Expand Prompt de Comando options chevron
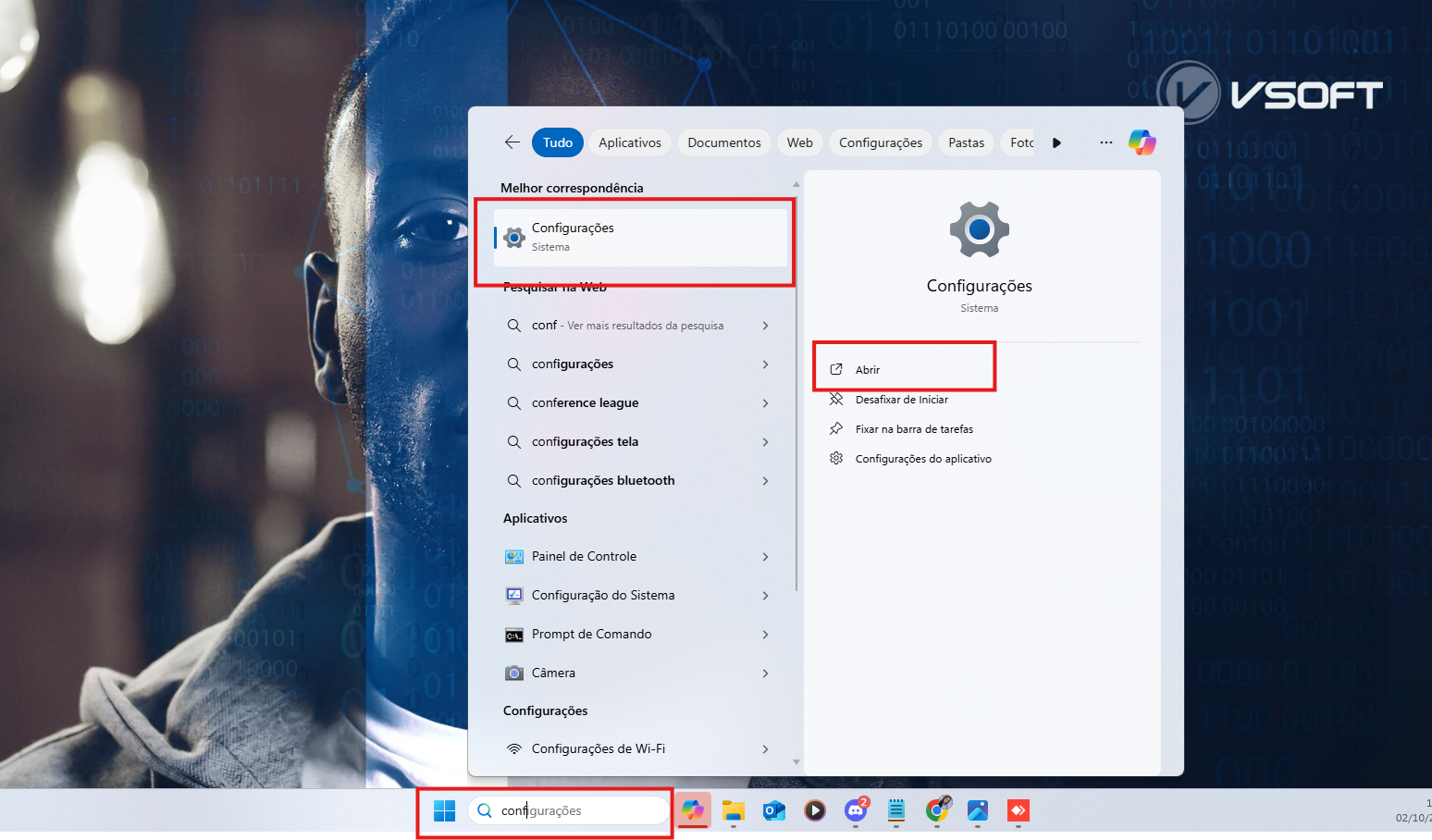This screenshot has width=1432, height=840. pos(765,635)
